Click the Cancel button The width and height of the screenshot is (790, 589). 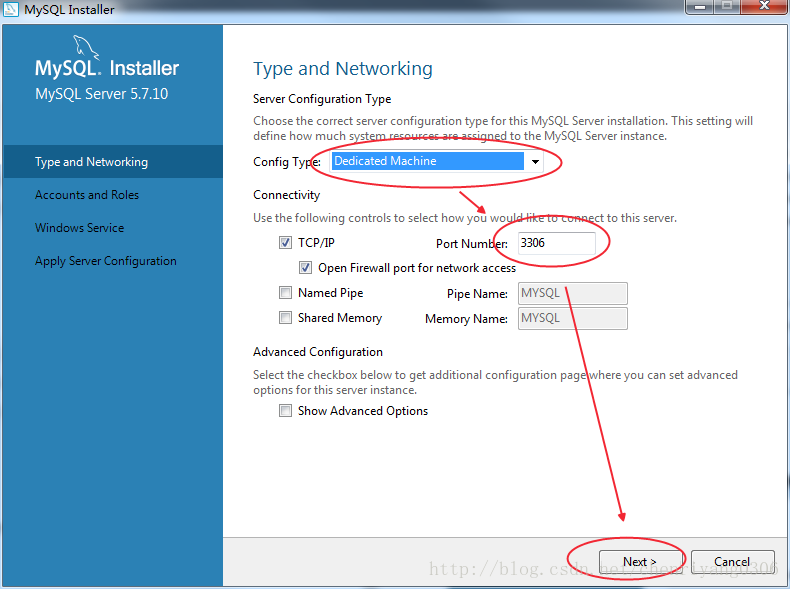(x=733, y=561)
